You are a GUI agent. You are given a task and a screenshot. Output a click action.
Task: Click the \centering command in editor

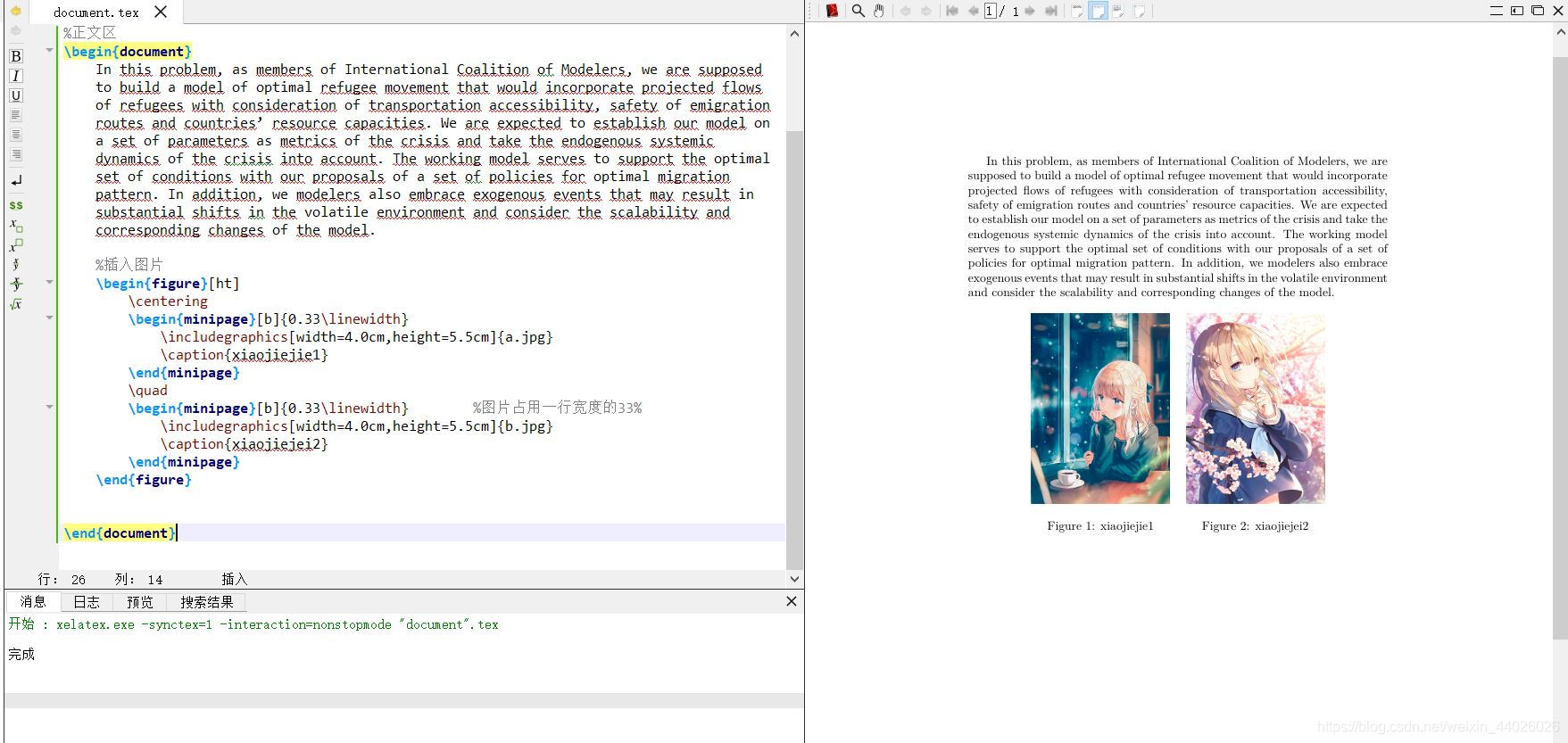click(x=168, y=301)
